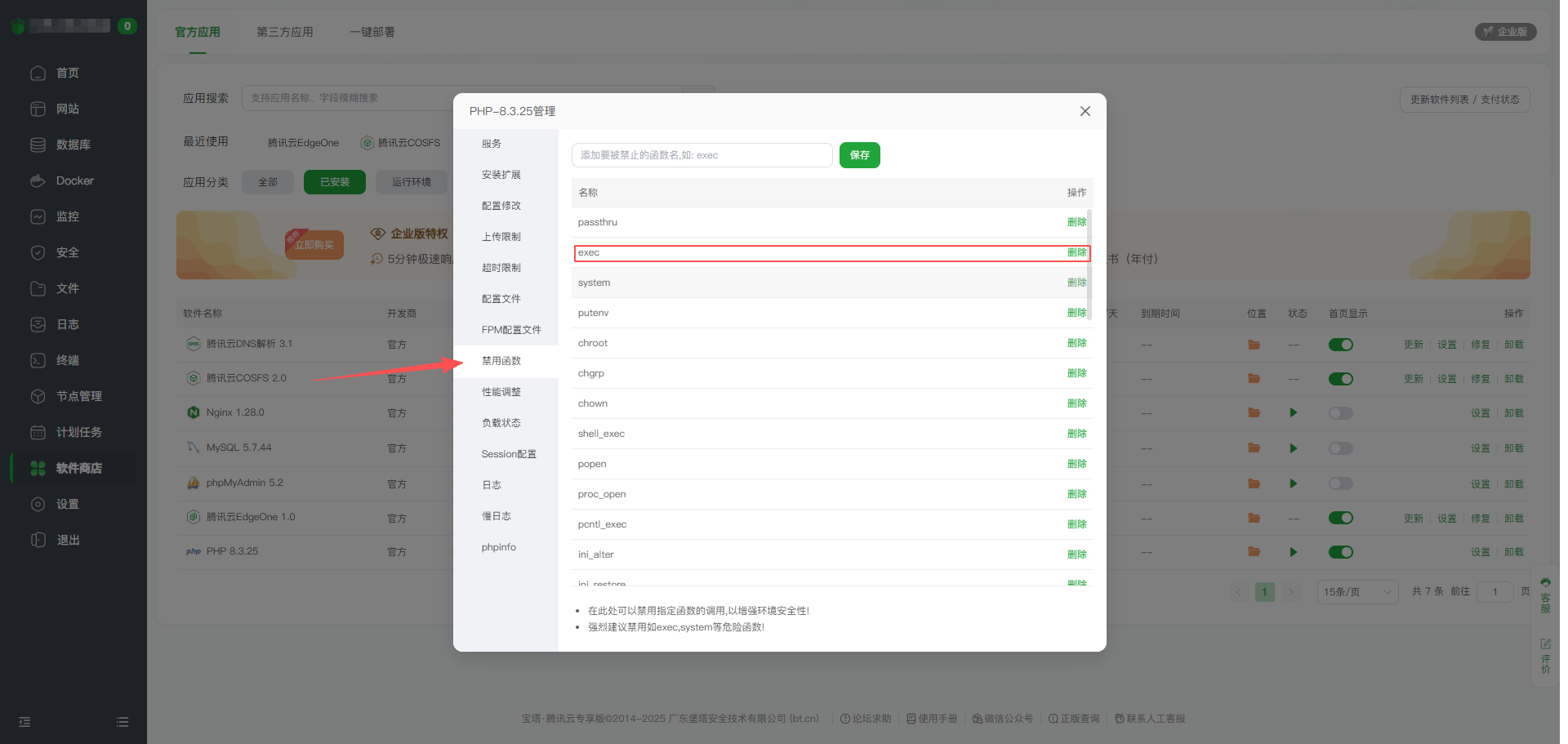
Task: Toggle homepage display for 腾讯云DNS解析 3.1
Action: pos(1340,345)
